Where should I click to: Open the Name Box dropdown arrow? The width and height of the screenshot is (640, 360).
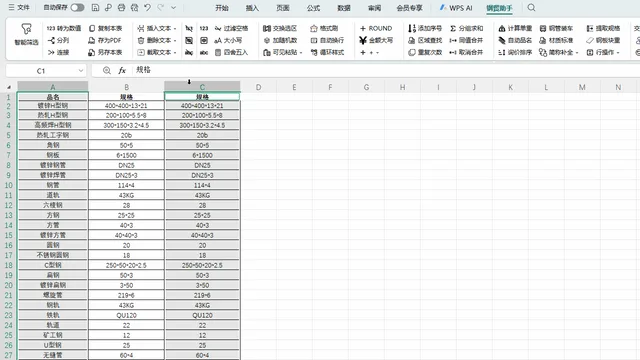coord(81,71)
